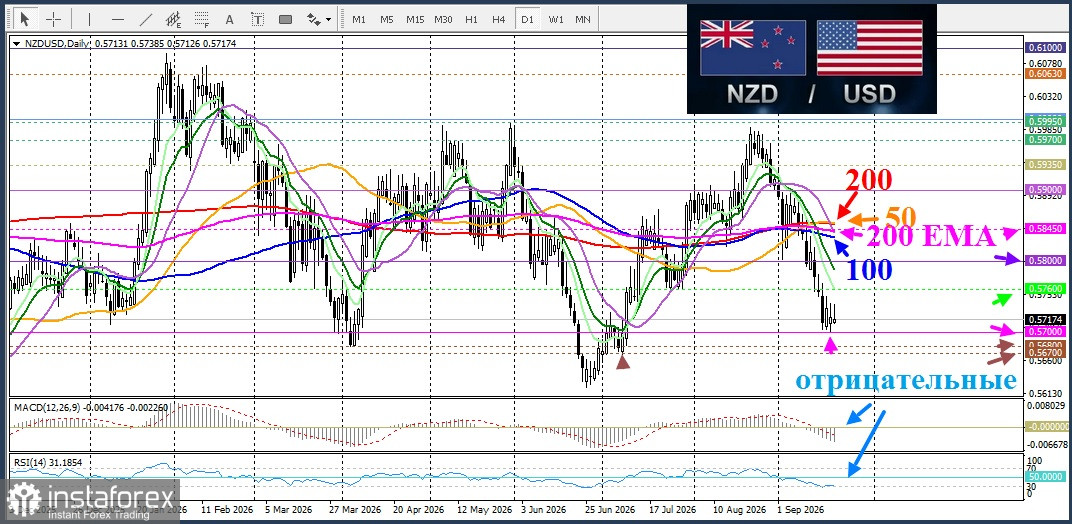Expand the NZDUSD,Daily chart title triangle
The image size is (1072, 524).
pos(16,43)
